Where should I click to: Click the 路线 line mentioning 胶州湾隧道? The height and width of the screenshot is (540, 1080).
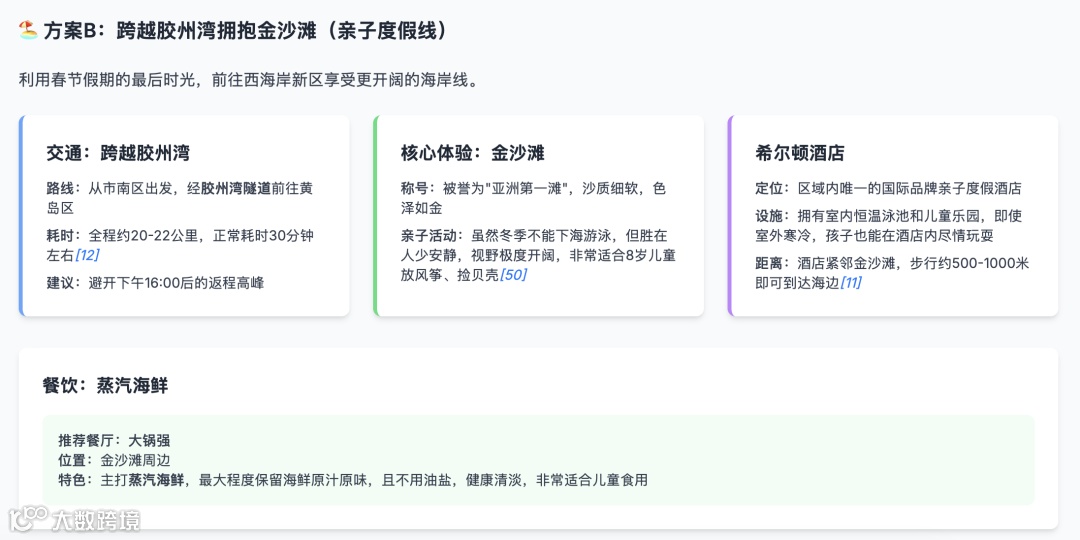coord(180,198)
